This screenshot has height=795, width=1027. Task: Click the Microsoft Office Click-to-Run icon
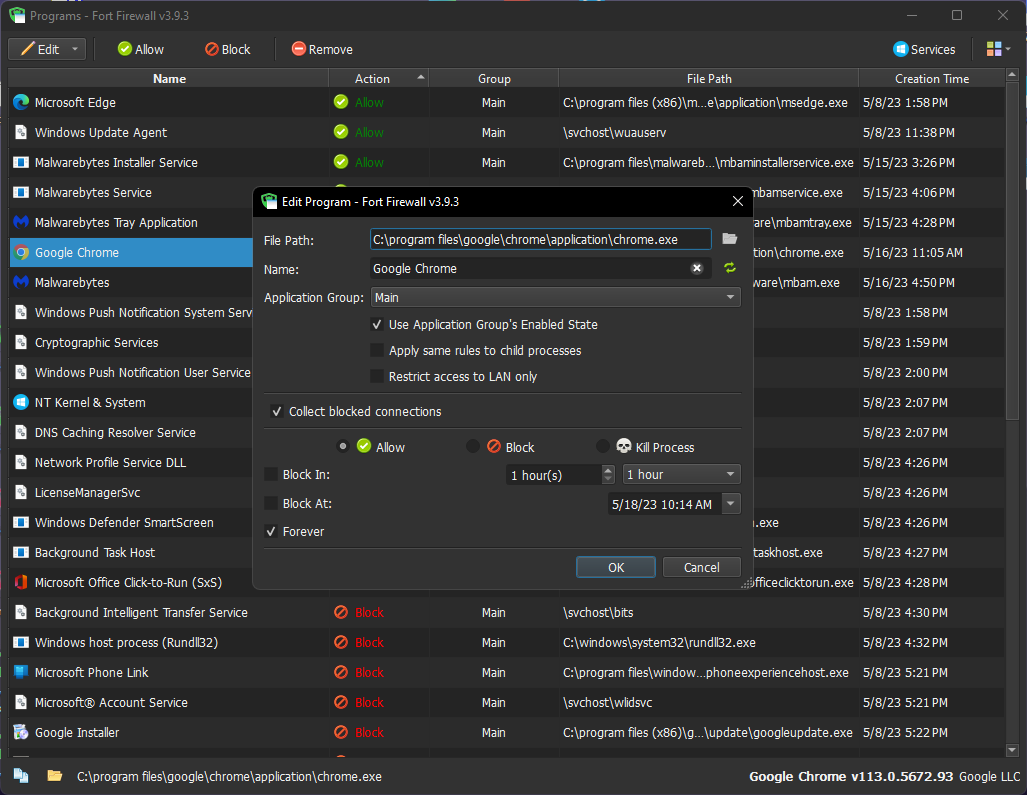pos(21,582)
